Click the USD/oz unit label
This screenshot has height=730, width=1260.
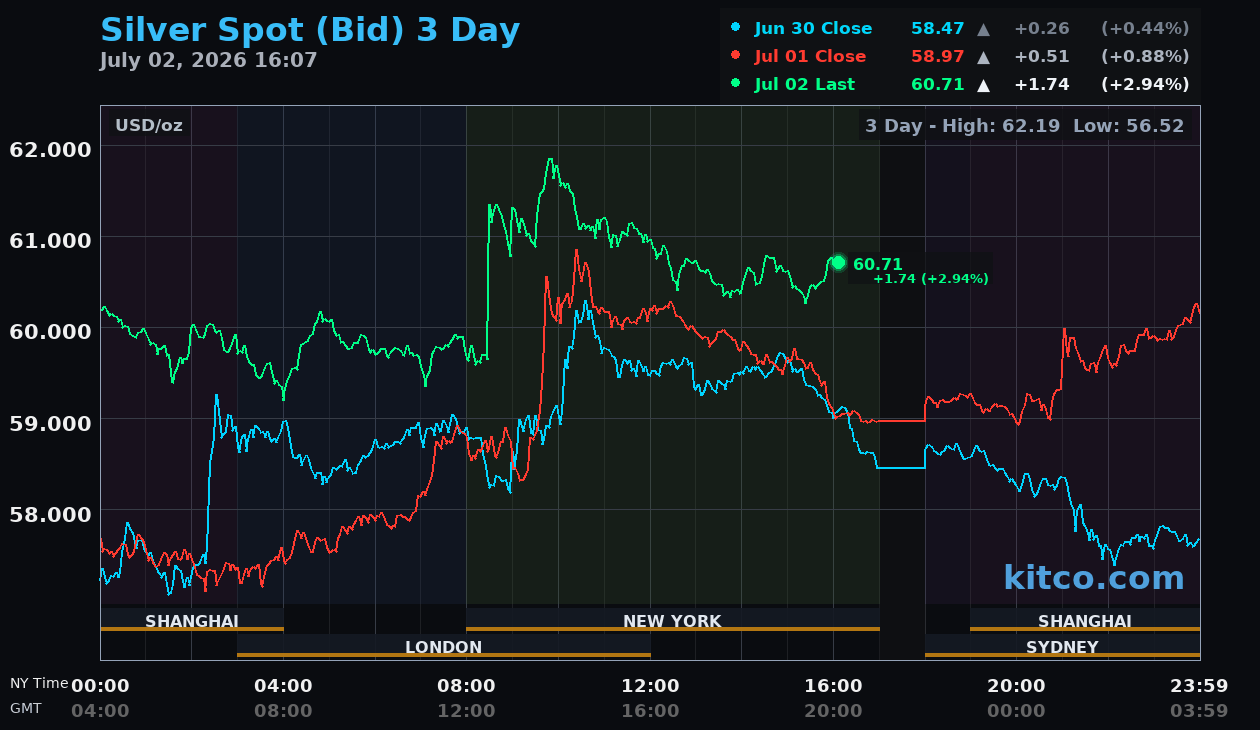149,126
